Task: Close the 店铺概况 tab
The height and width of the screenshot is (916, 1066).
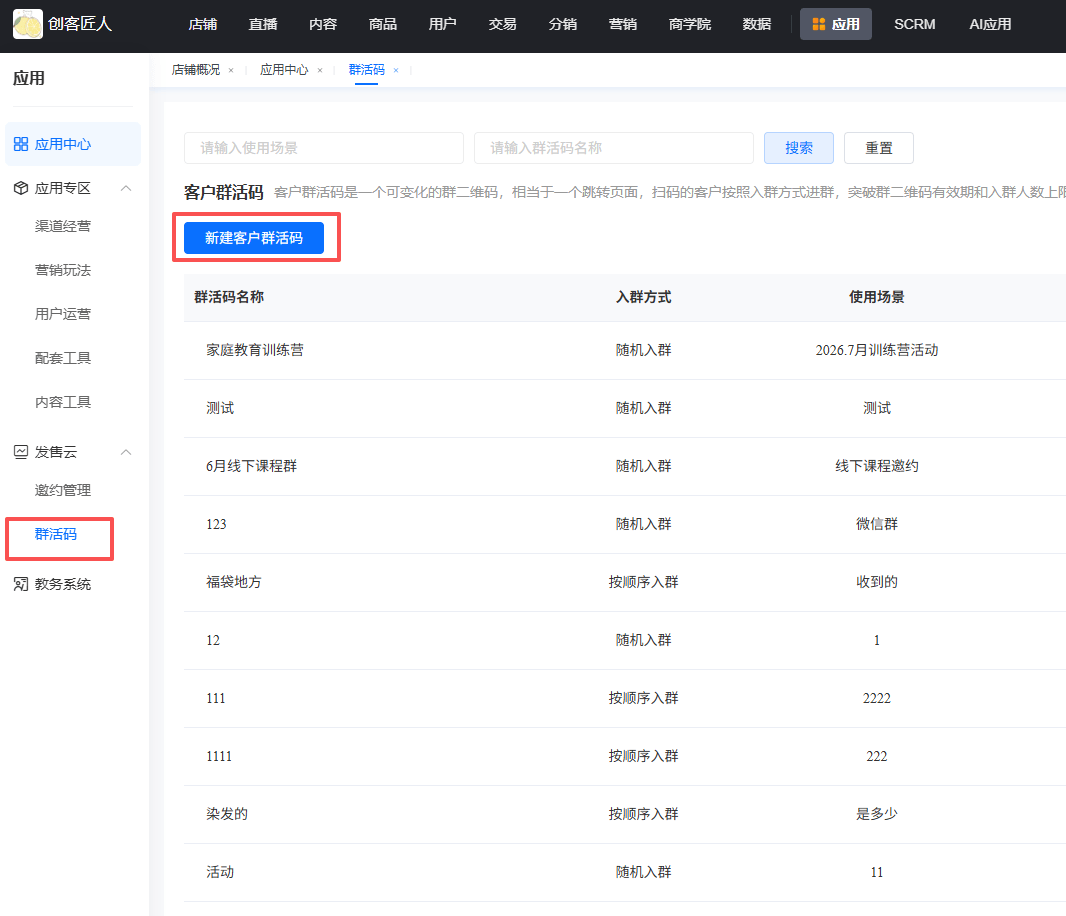Action: click(231, 70)
